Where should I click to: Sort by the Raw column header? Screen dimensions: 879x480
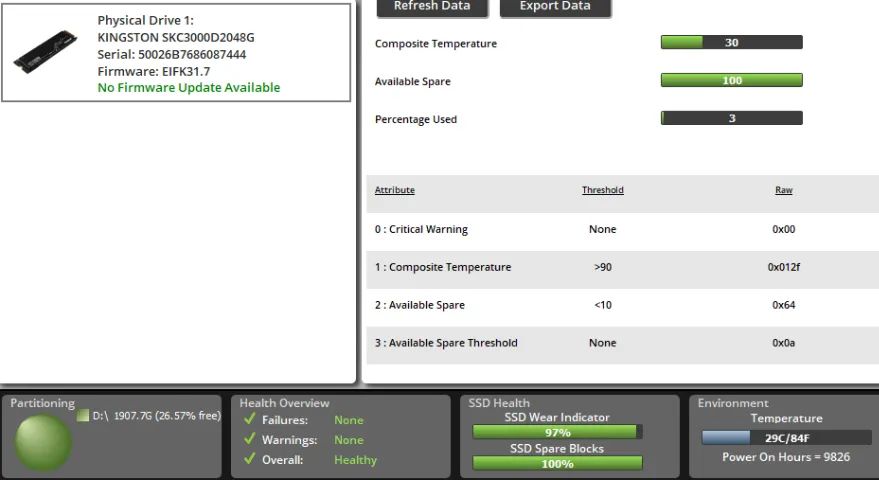784,190
